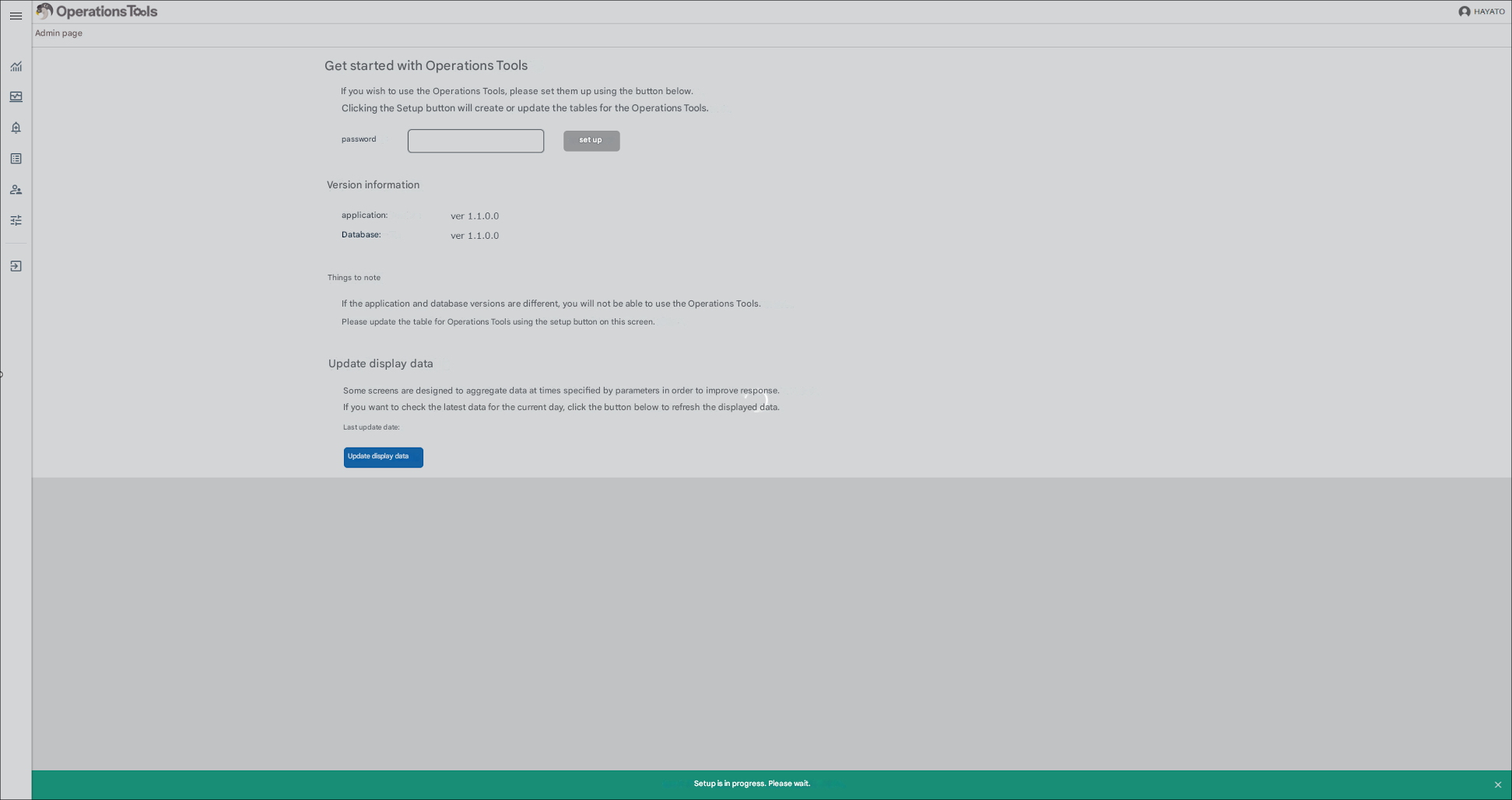Click the 'Version information' heading
1512x800 pixels.
point(373,185)
